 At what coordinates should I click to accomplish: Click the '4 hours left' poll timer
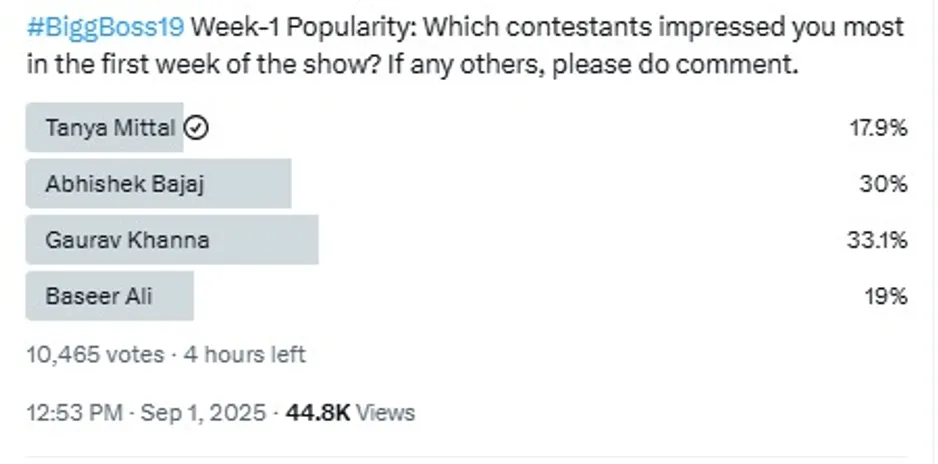[243, 354]
